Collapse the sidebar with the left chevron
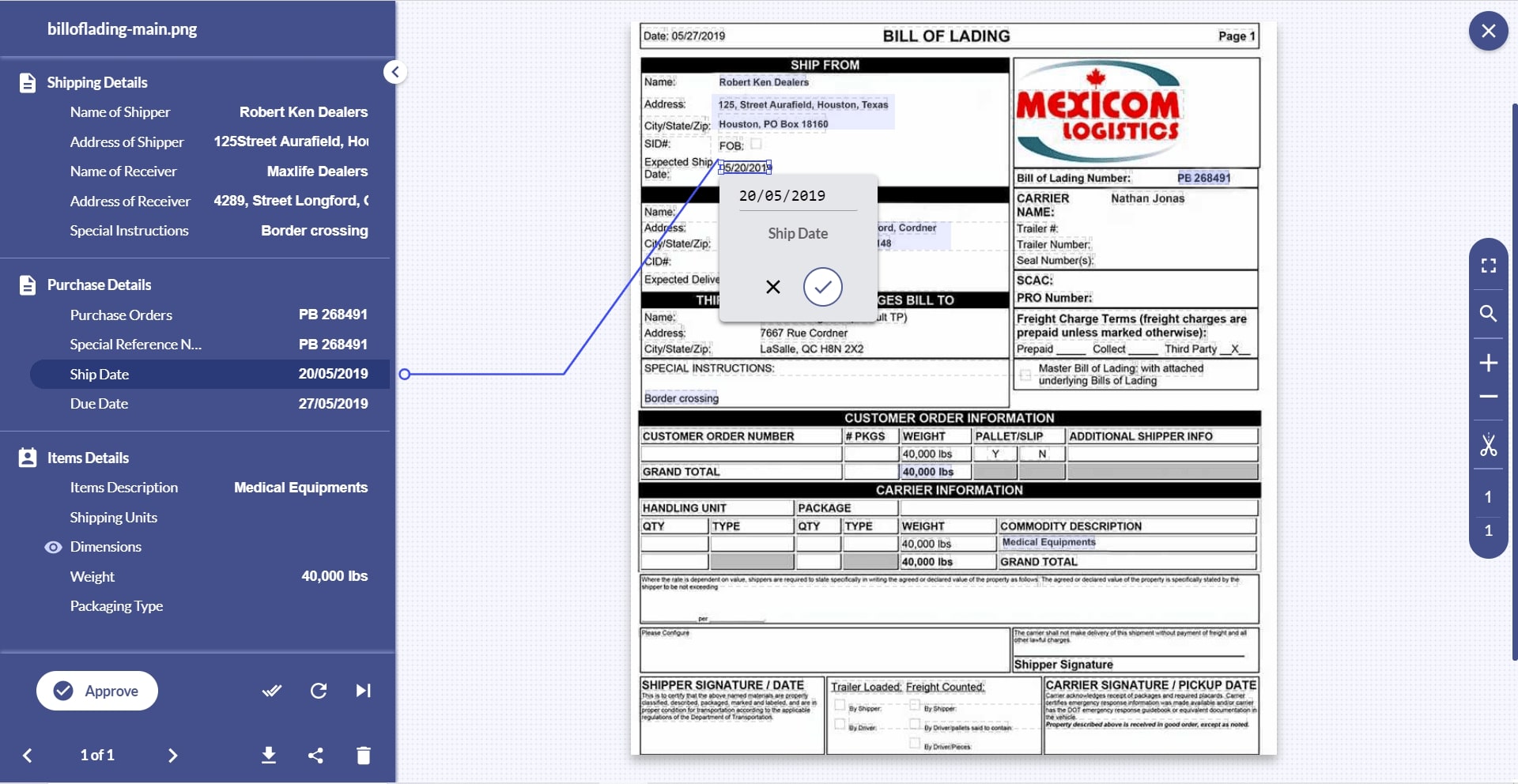This screenshot has width=1518, height=784. [395, 72]
